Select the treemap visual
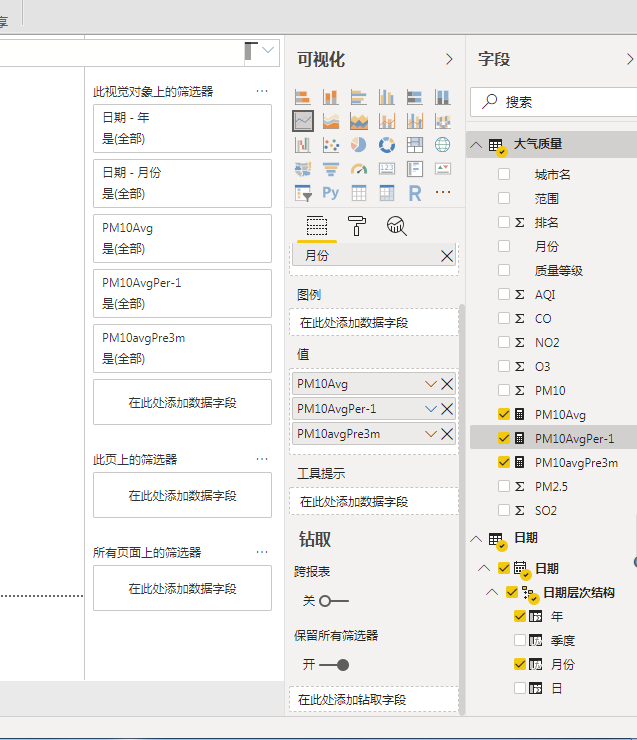Viewport: 637px width, 740px height. point(415,145)
